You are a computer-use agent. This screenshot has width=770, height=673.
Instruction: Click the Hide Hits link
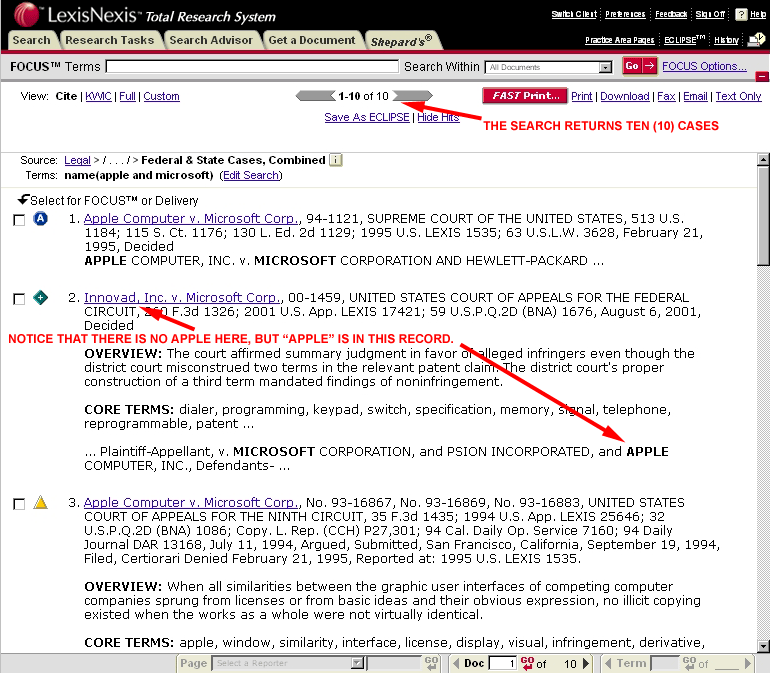[438, 117]
